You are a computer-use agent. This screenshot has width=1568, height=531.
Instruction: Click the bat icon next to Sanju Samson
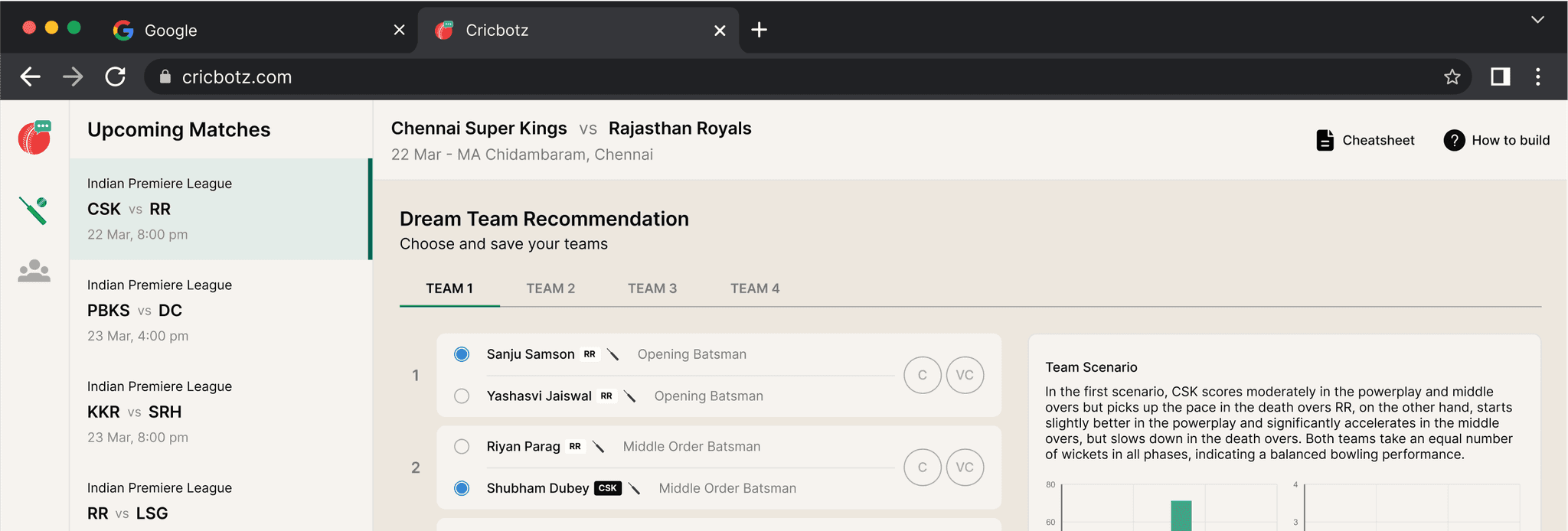point(612,354)
